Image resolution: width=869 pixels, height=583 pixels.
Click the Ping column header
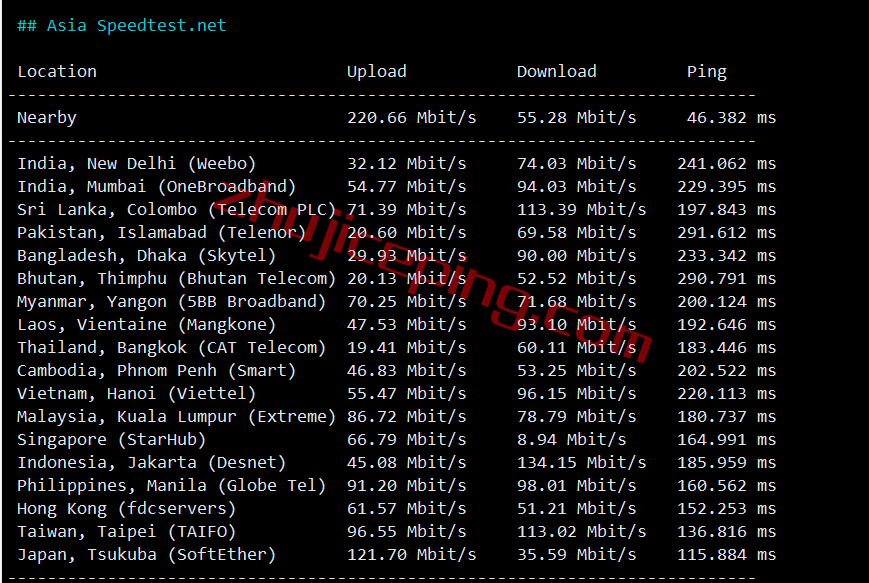click(706, 71)
